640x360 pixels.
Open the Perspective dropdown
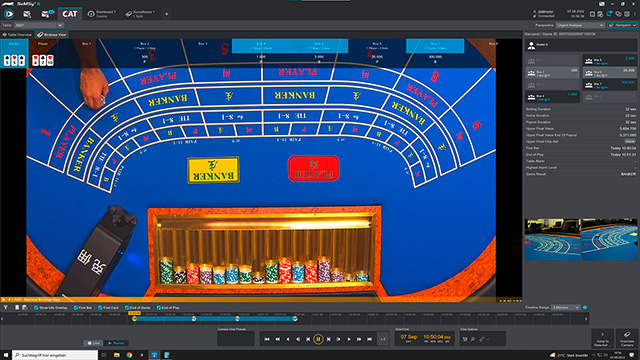(580, 25)
